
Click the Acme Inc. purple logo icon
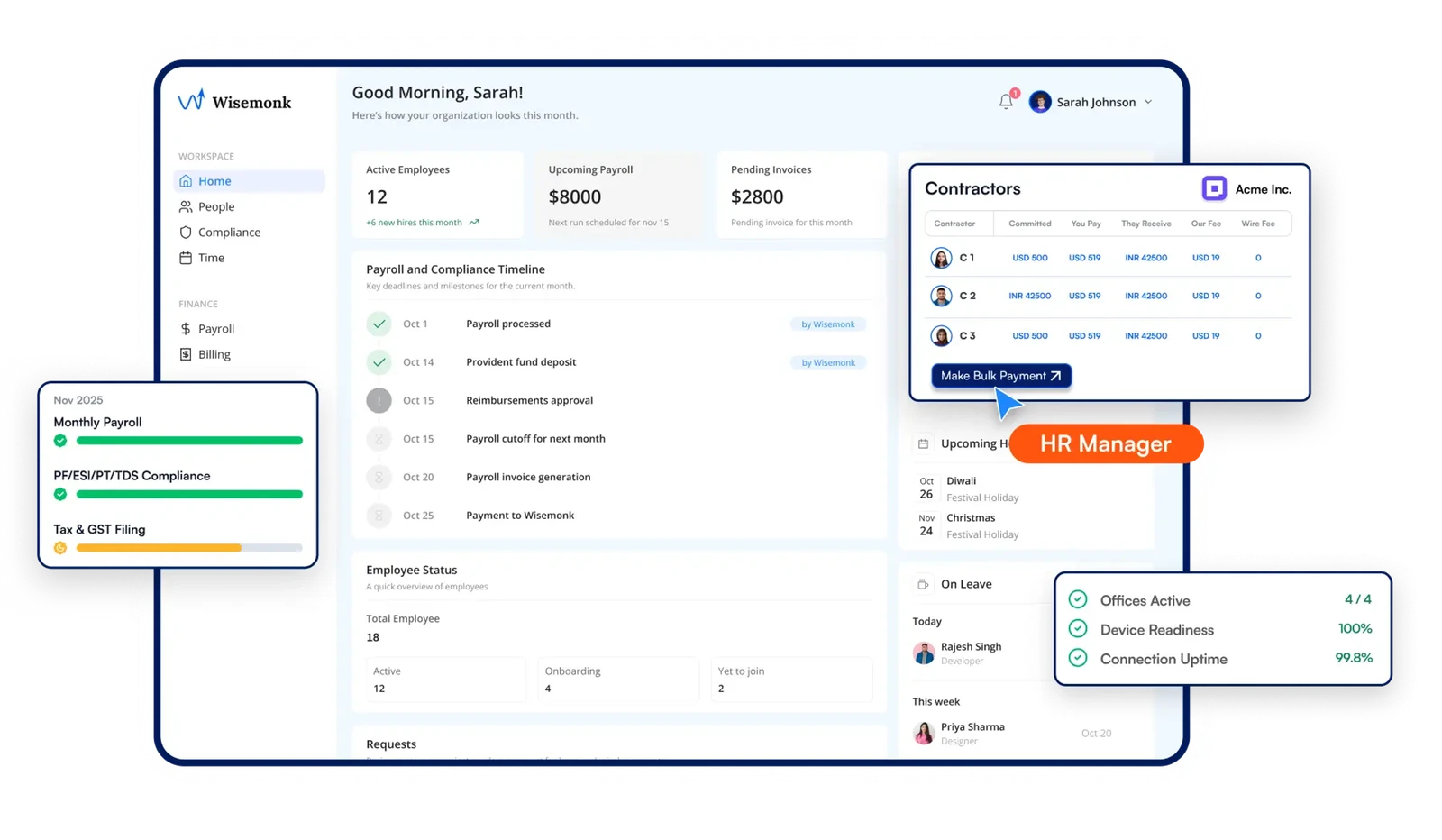click(1213, 188)
